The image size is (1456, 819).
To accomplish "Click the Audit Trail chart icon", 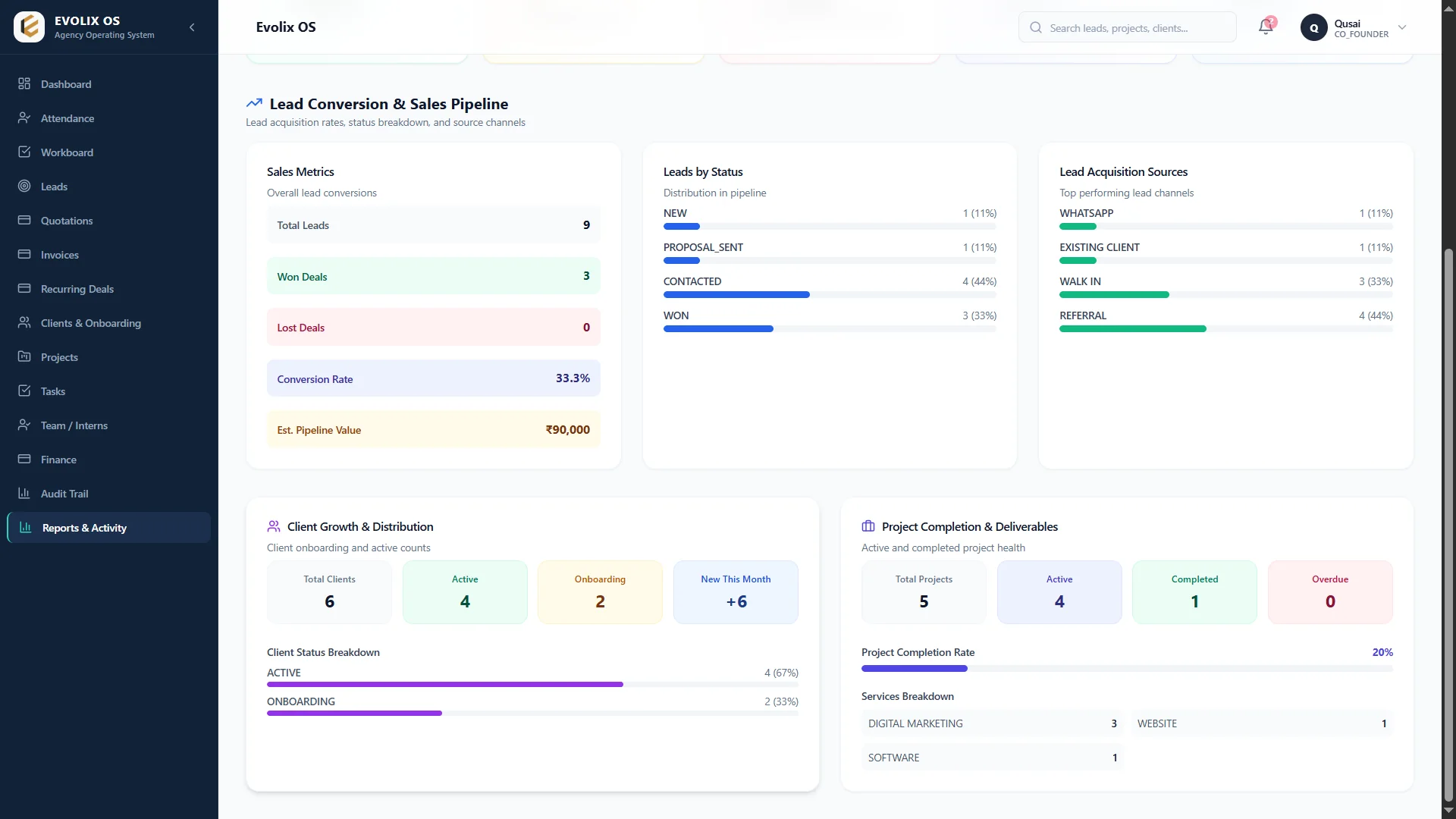I will tap(24, 493).
